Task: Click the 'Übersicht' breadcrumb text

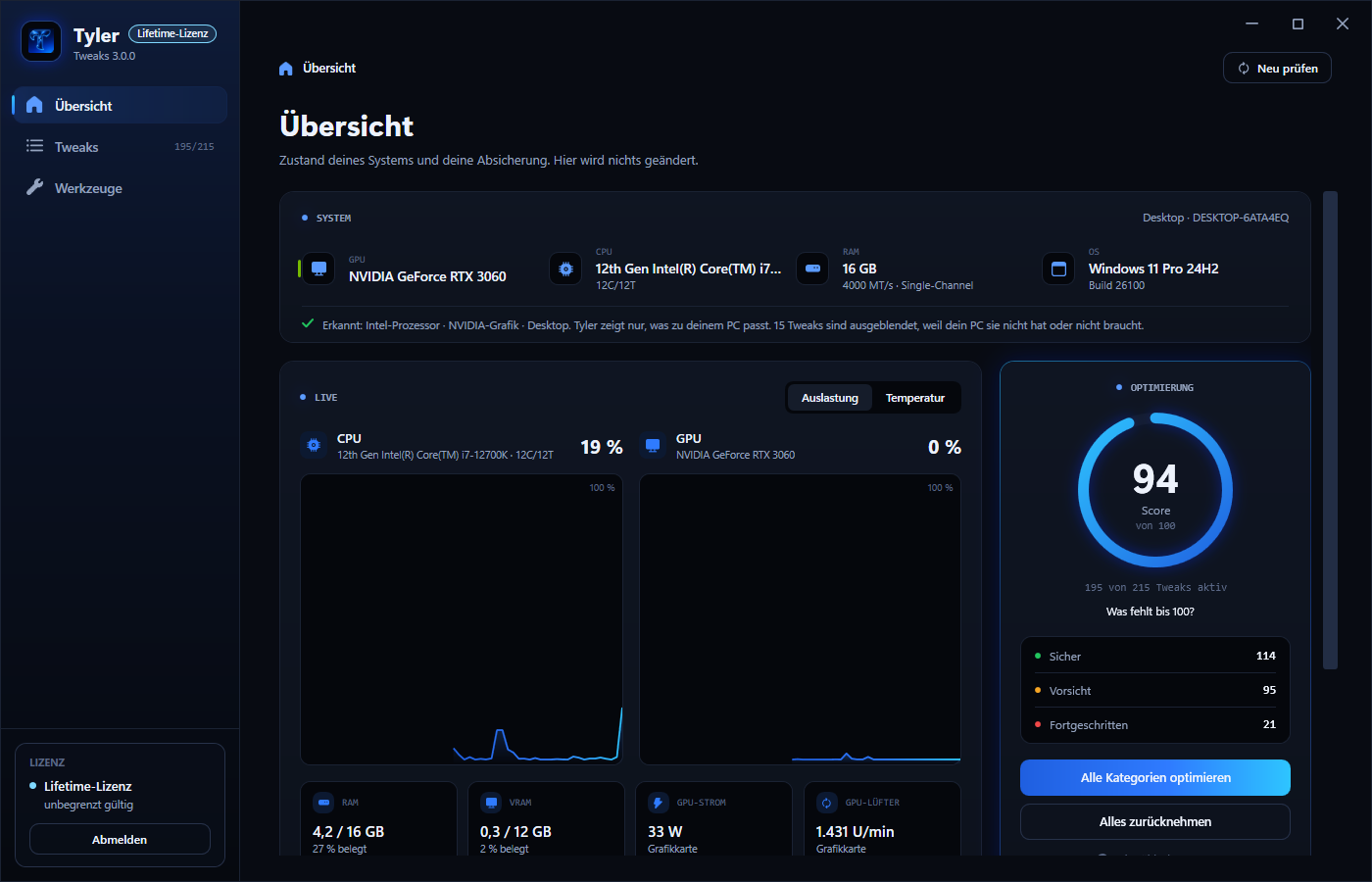Action: coord(329,69)
